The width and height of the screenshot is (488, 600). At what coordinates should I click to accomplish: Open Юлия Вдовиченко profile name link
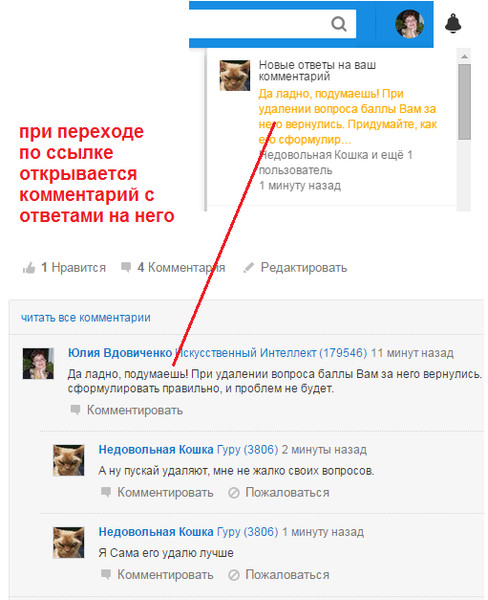click(120, 353)
